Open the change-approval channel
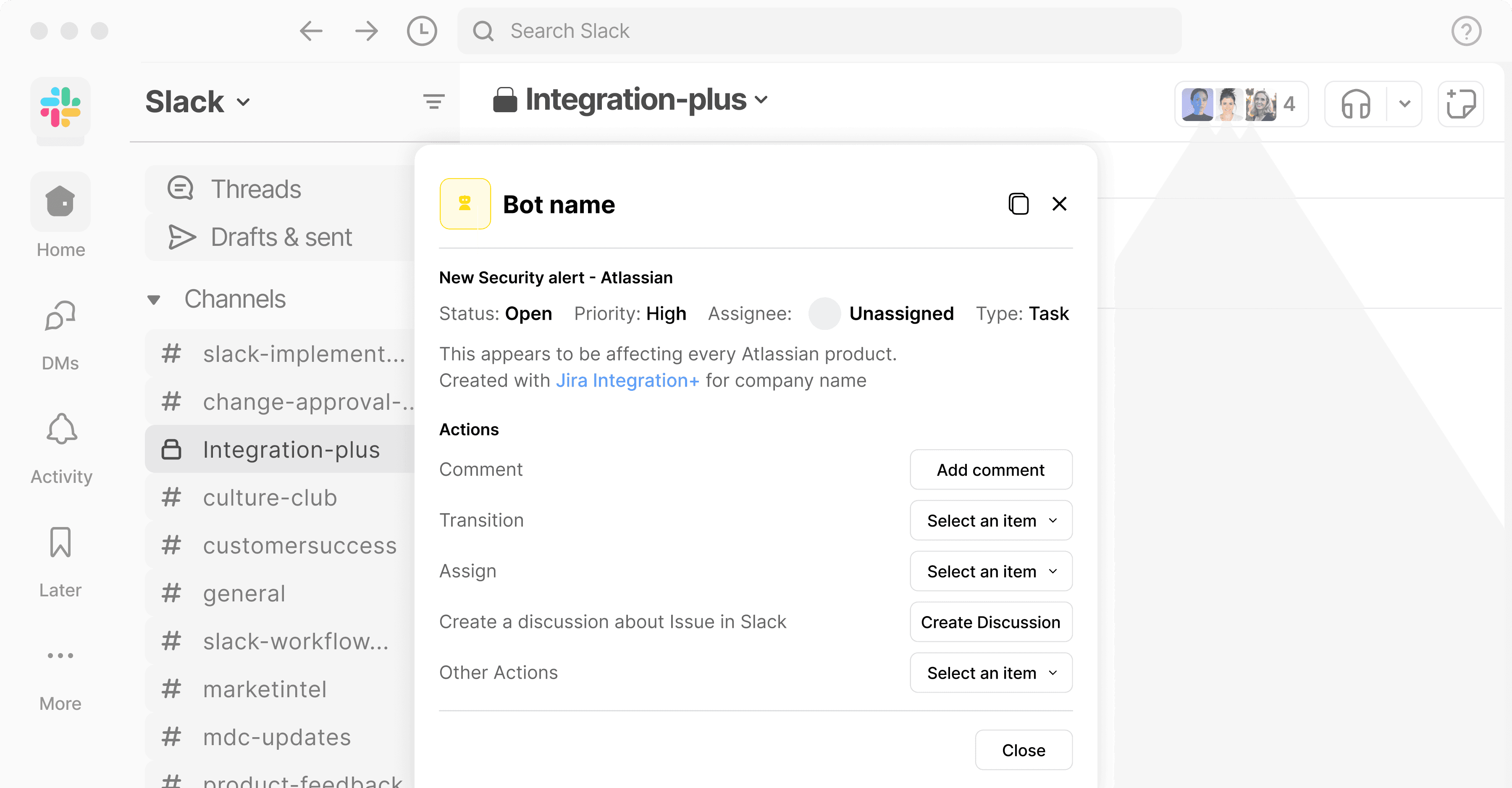The height and width of the screenshot is (788, 1512). click(279, 402)
